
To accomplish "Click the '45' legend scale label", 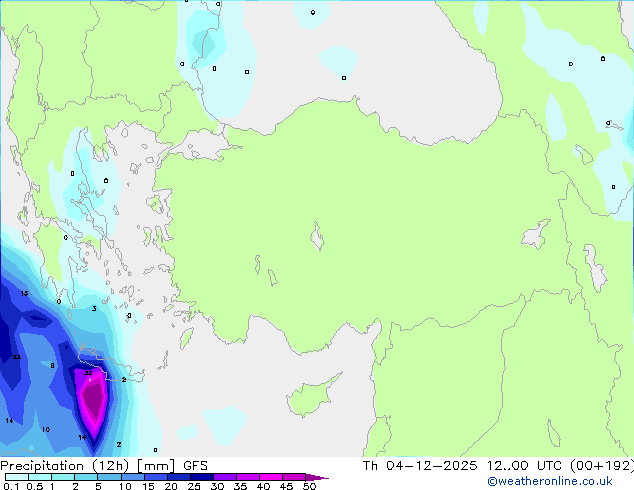I will click(x=286, y=486).
